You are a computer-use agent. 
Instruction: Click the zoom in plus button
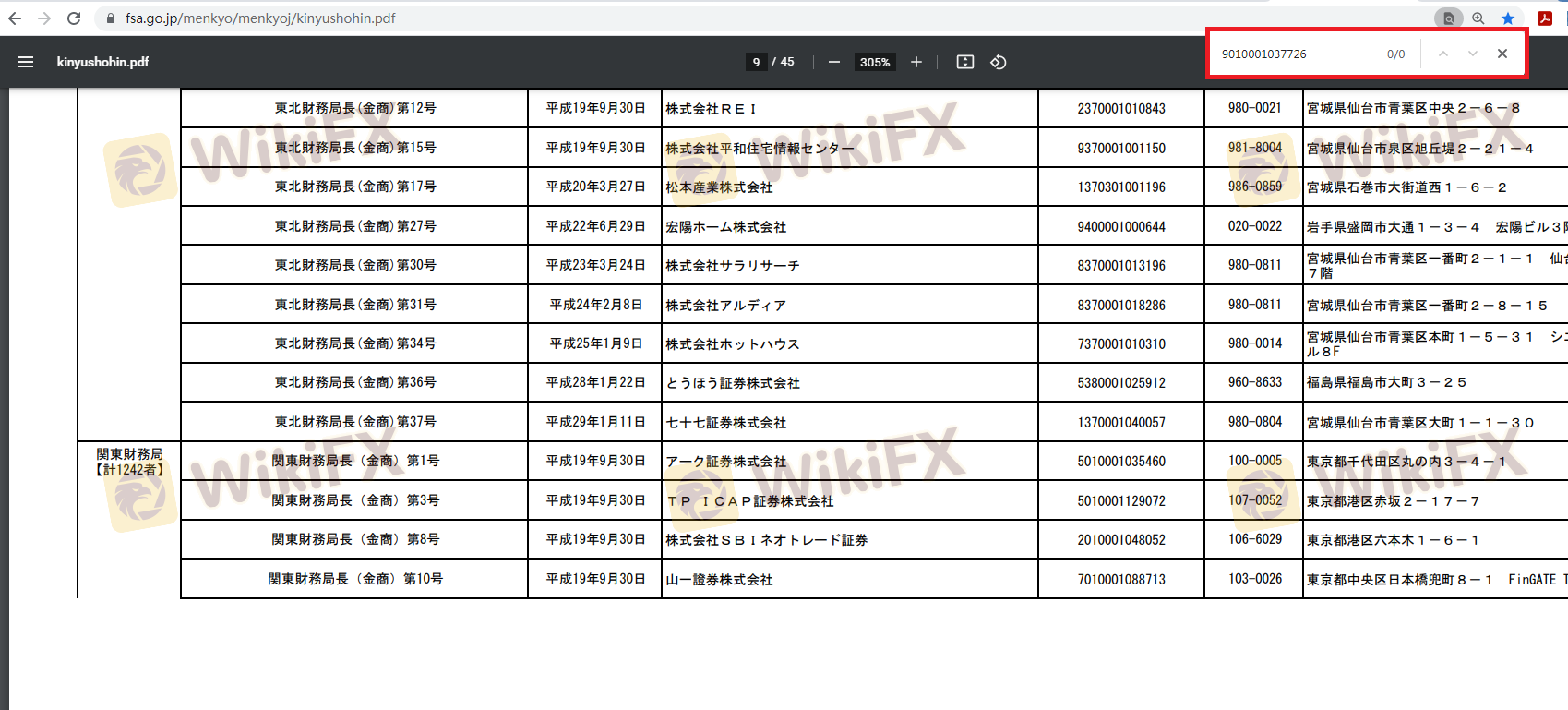(916, 62)
